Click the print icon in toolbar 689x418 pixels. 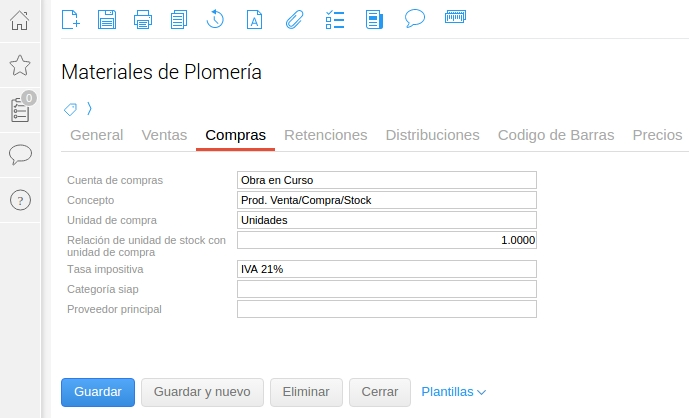(143, 19)
